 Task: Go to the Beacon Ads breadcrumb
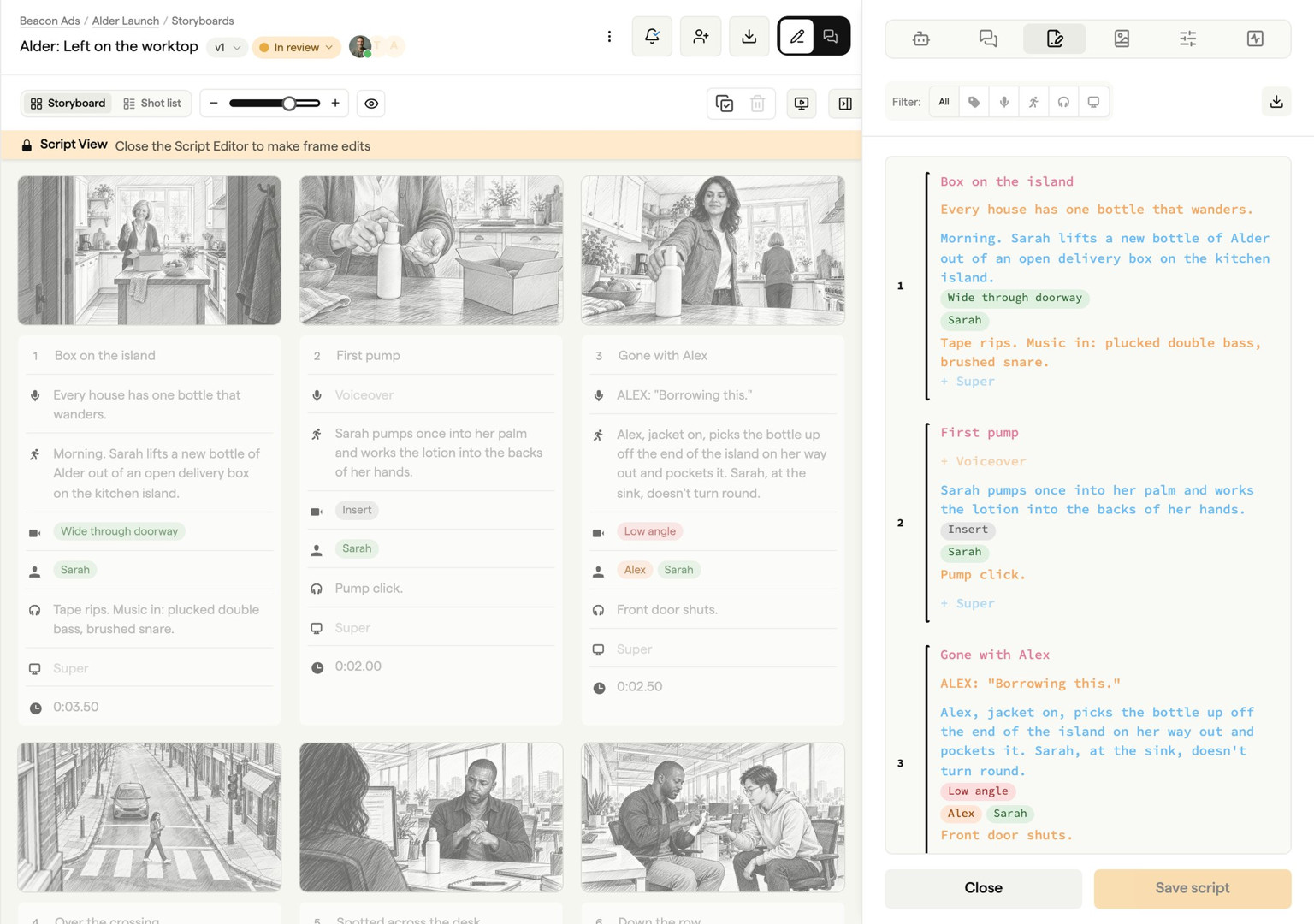[50, 21]
